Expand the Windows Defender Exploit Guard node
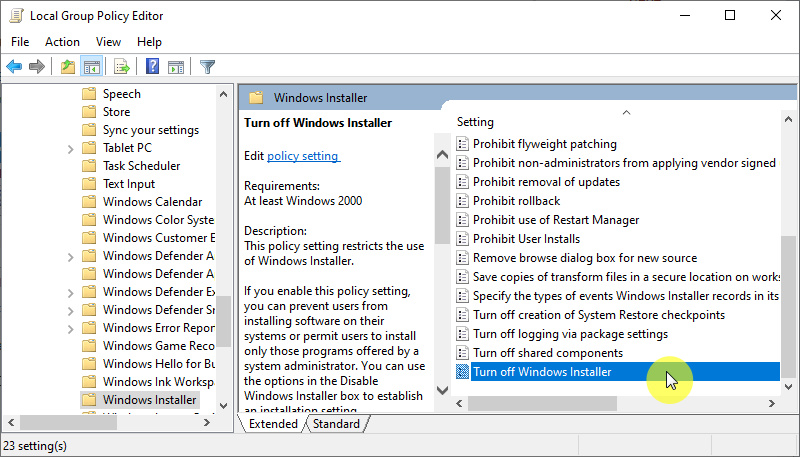 pyautogui.click(x=71, y=292)
